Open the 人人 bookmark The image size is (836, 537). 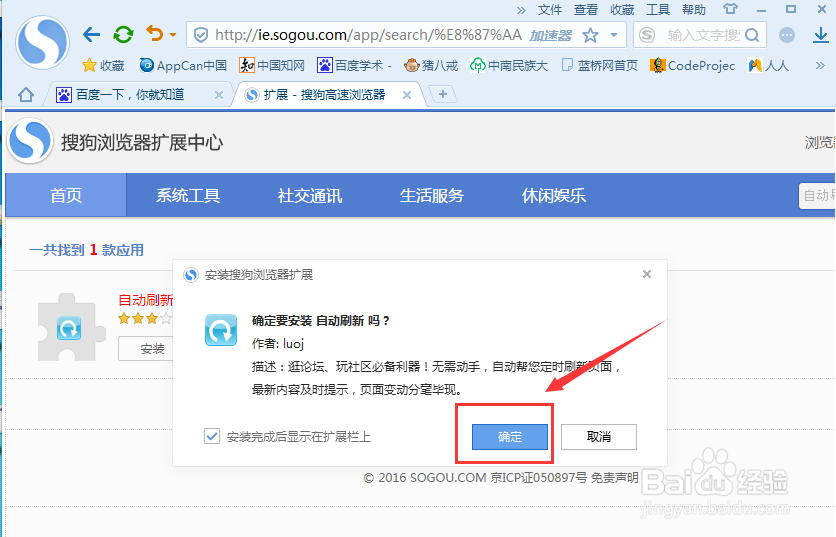[768, 66]
